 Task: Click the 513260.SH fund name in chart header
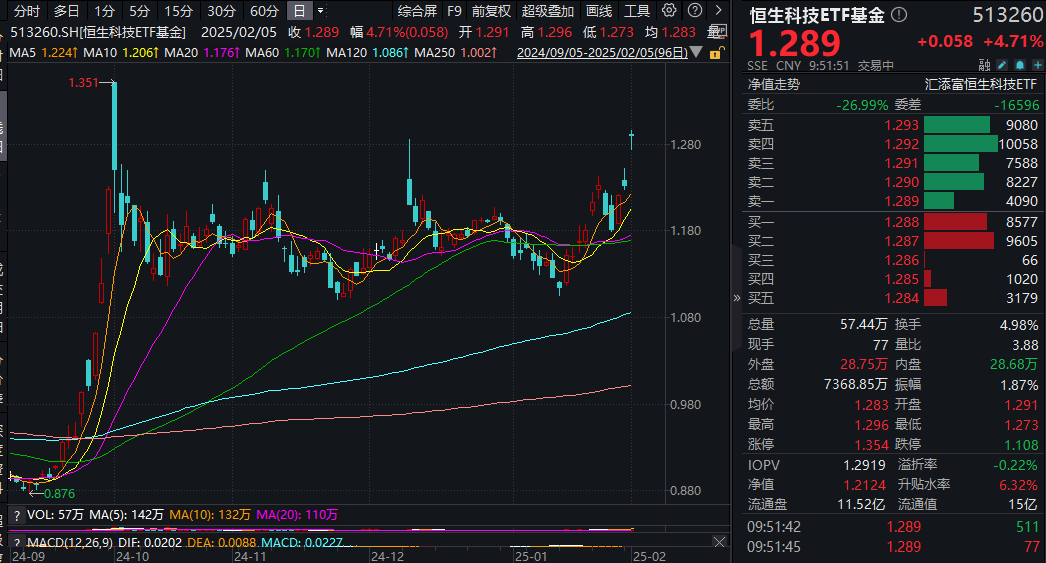click(x=99, y=31)
